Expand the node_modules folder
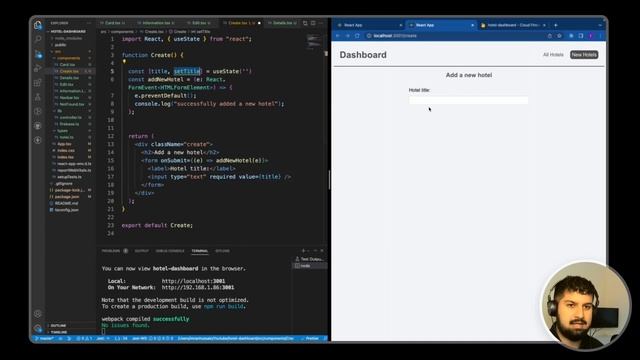This screenshot has height=360, width=640. 68,38
